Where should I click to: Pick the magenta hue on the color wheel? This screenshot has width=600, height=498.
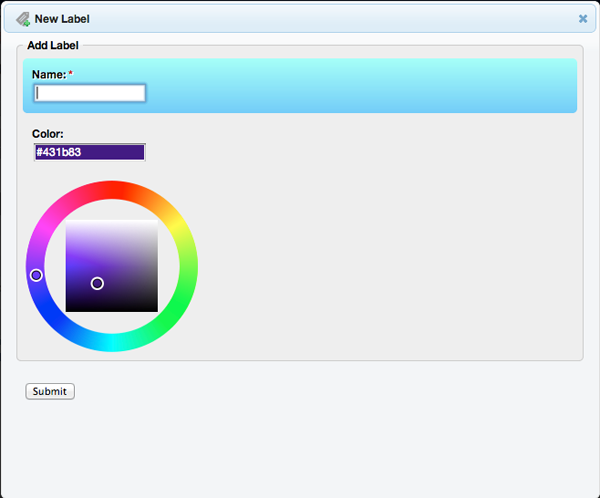(46, 228)
